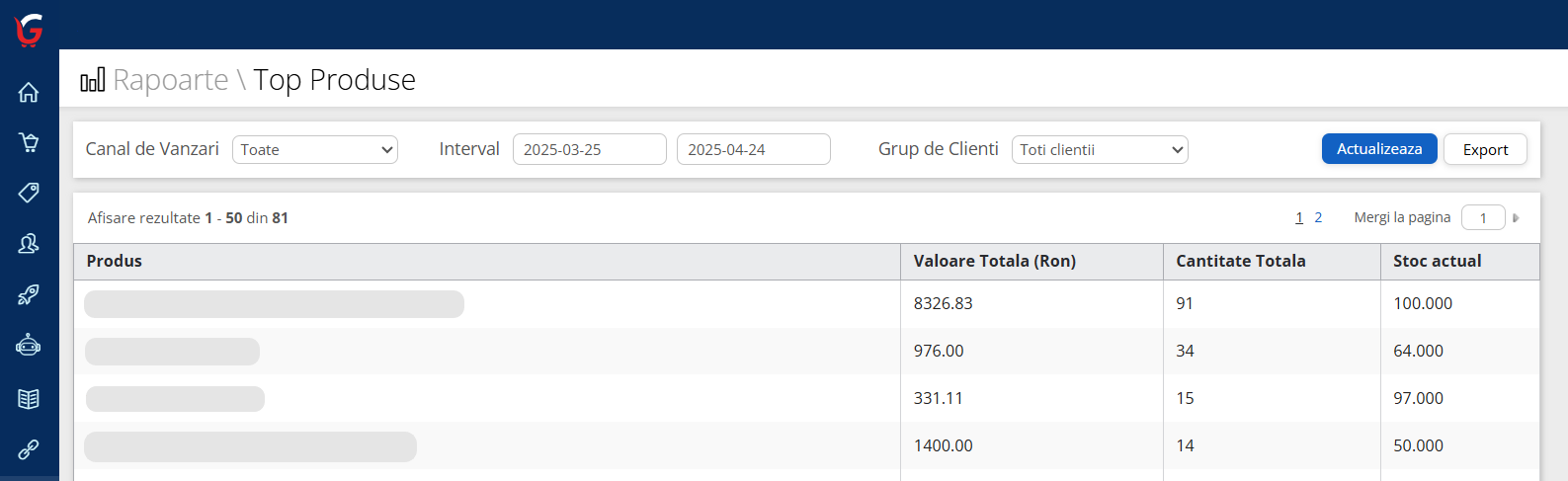Click the Actualizeaza button
Screen dimensions: 1568x481
(x=1378, y=149)
